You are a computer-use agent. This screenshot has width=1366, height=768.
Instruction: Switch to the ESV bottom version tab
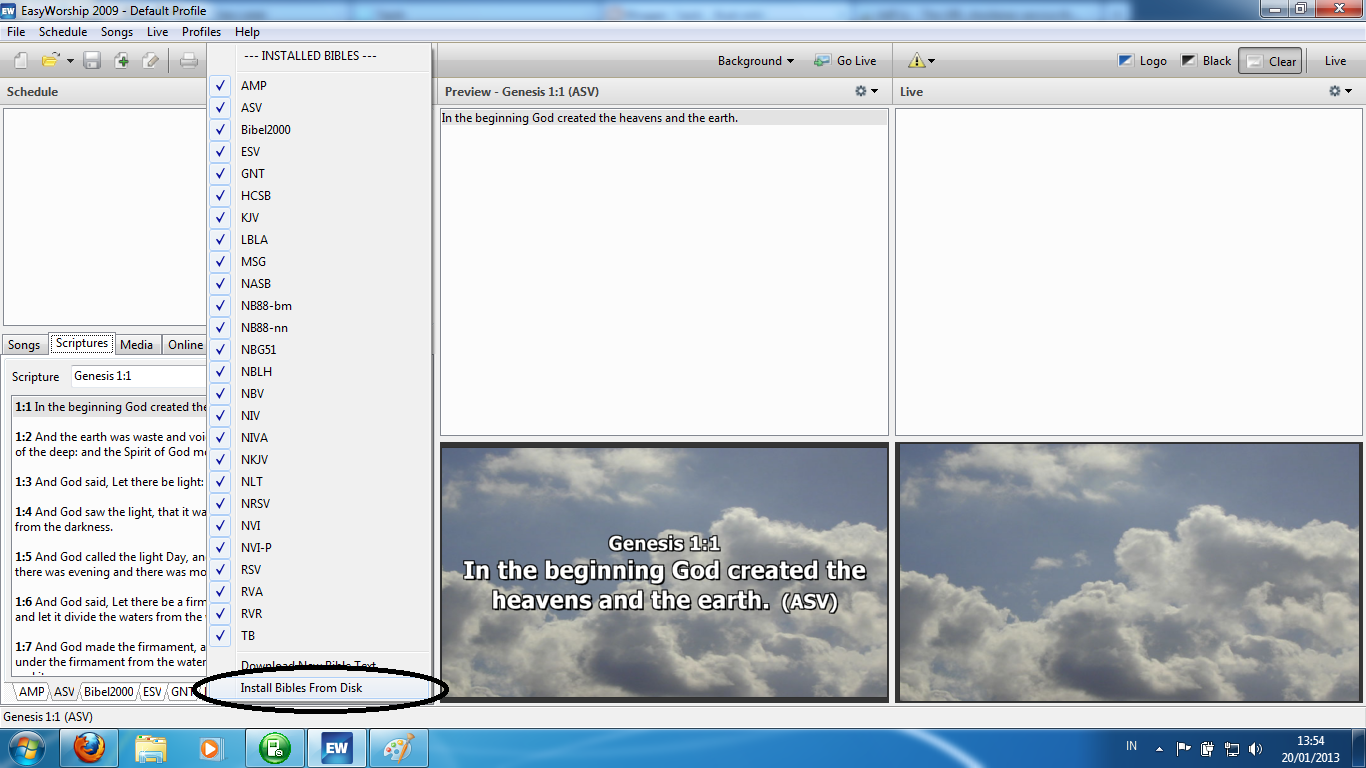pyautogui.click(x=152, y=692)
